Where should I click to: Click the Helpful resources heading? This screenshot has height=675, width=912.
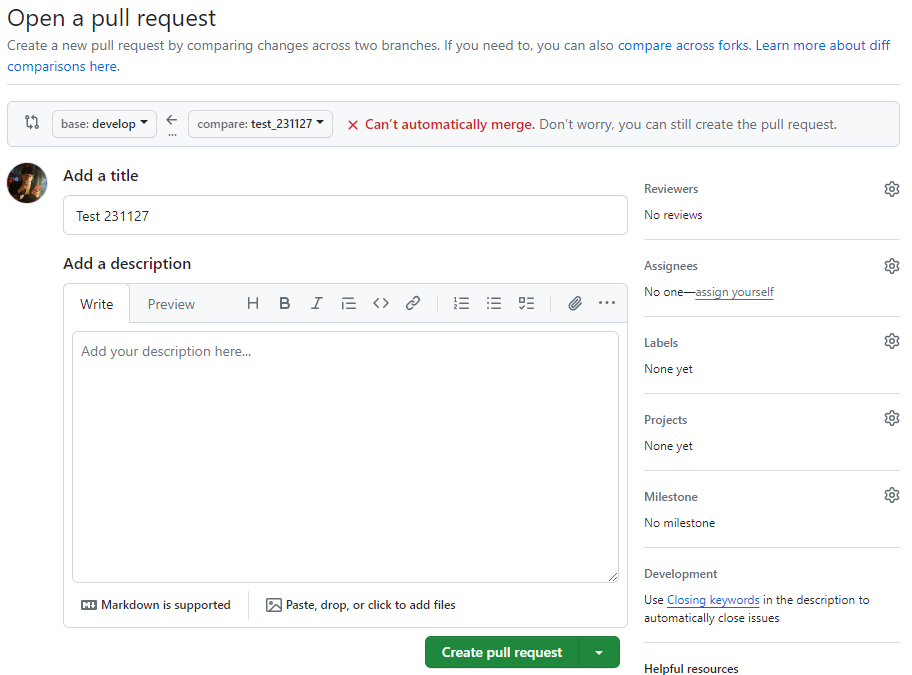point(691,669)
